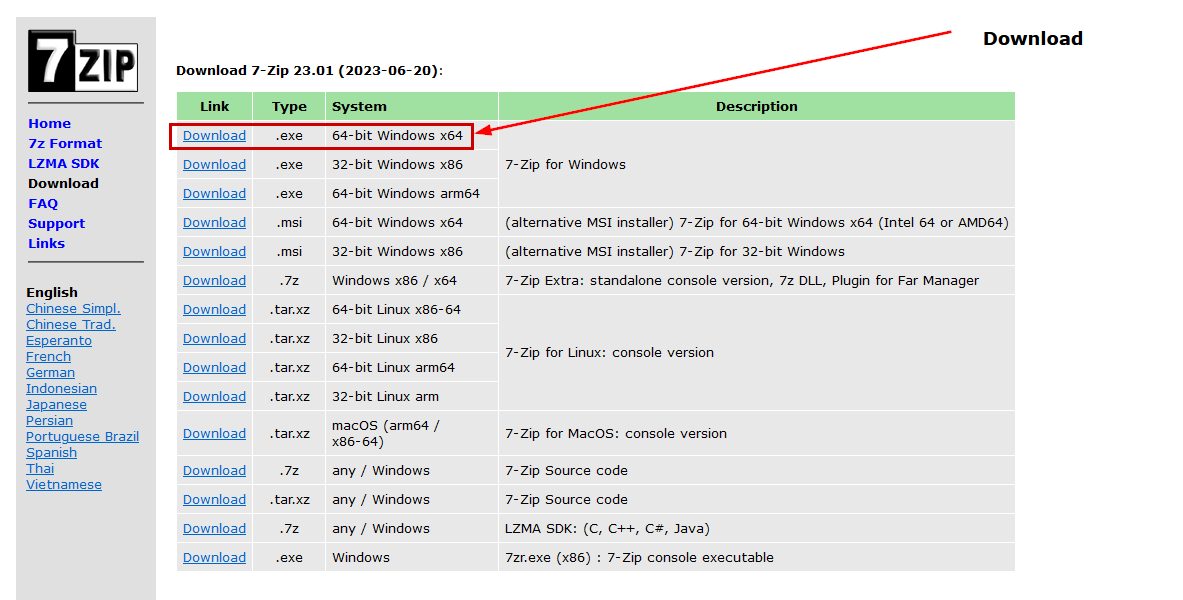Open the Support page link
The height and width of the screenshot is (600, 1183).
click(56, 224)
